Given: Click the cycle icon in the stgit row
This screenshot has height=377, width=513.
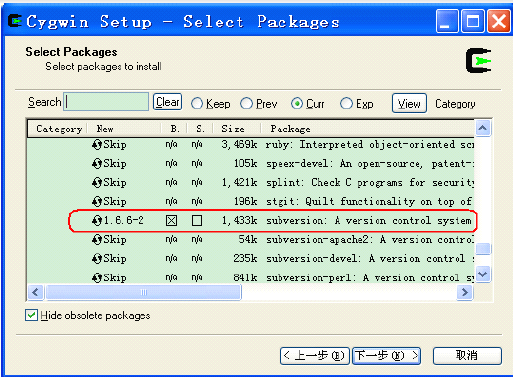Looking at the screenshot, I should click(97, 202).
